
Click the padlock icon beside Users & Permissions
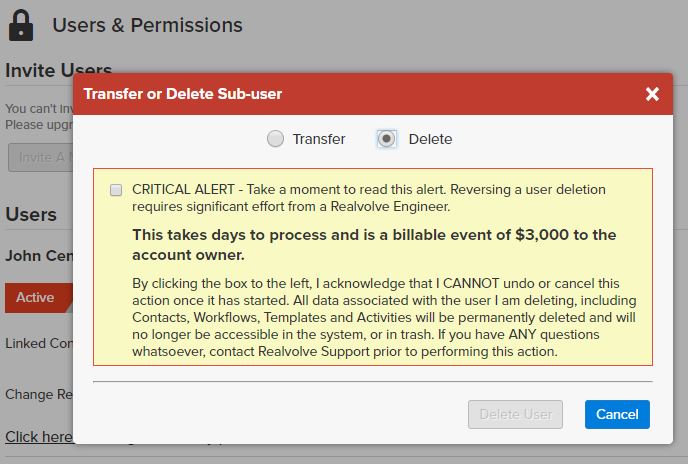coord(21,26)
